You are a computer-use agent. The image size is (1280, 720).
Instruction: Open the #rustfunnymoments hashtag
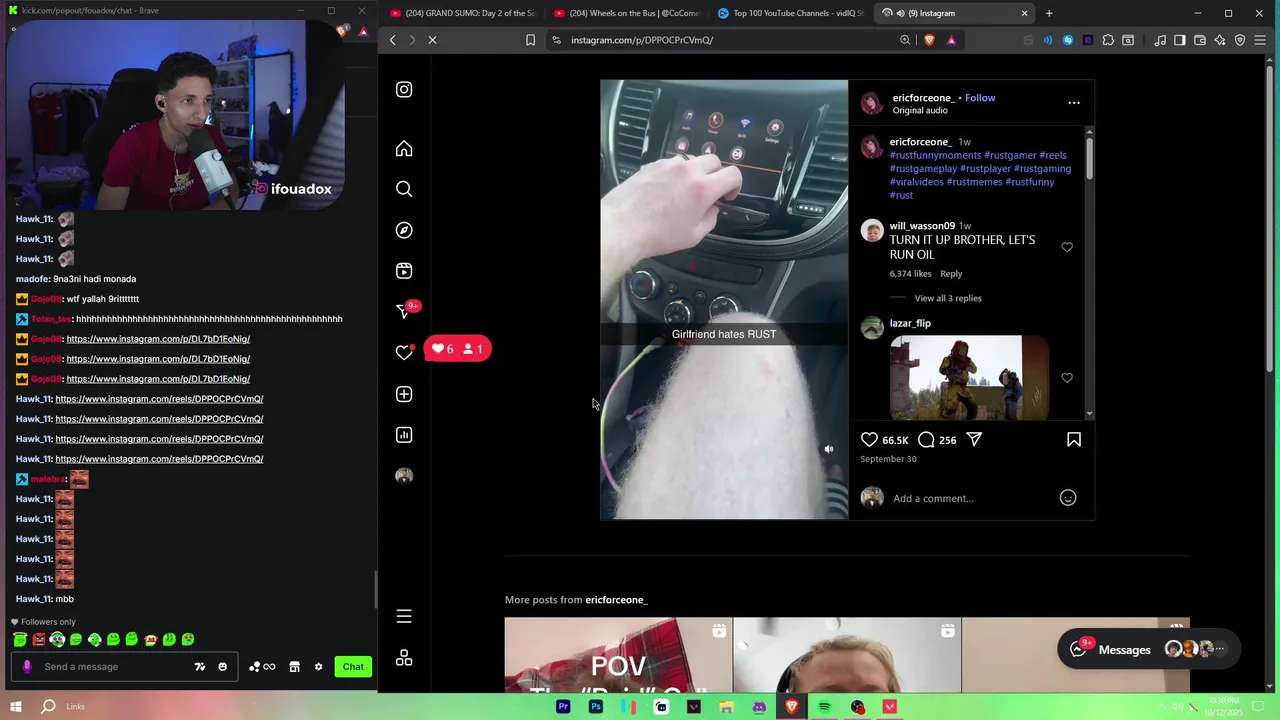[x=935, y=155]
